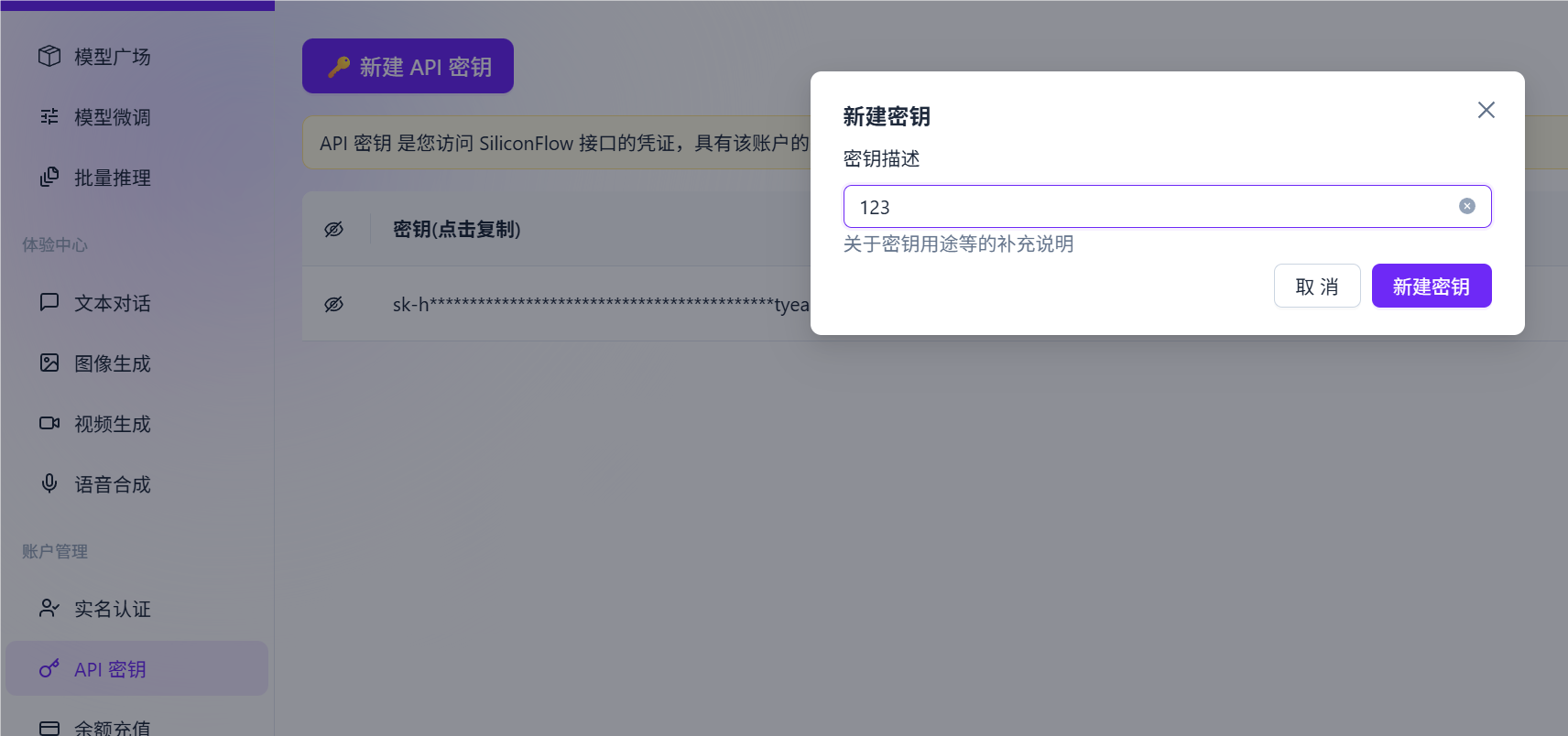
Task: Go to 实名认证 page
Action: click(136, 609)
